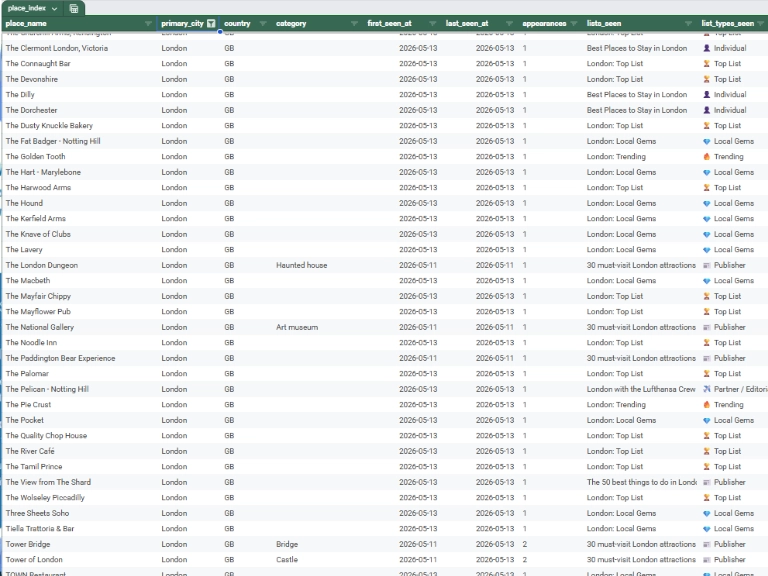
Task: Select first_seen_at 2026-05-11 in London Dungeon row
Action: (417, 265)
